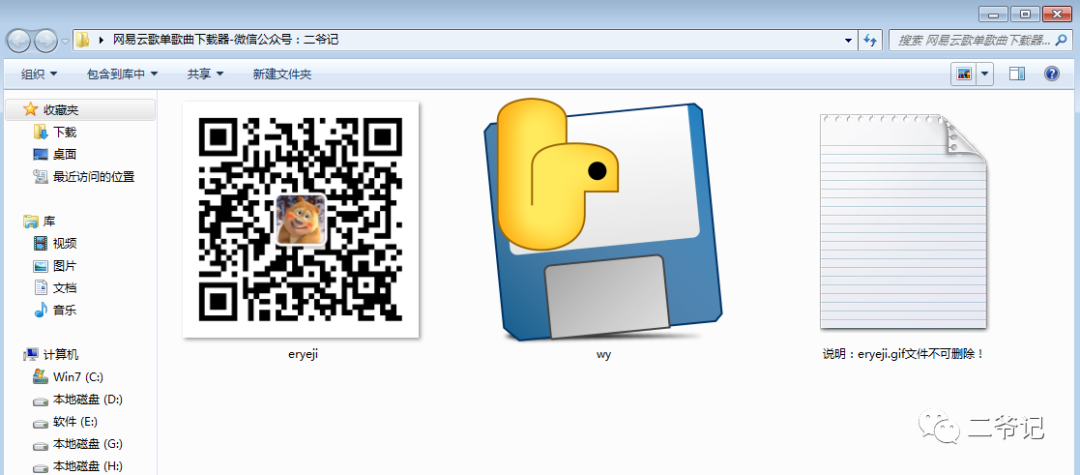Maximize the Explorer window

1026,14
